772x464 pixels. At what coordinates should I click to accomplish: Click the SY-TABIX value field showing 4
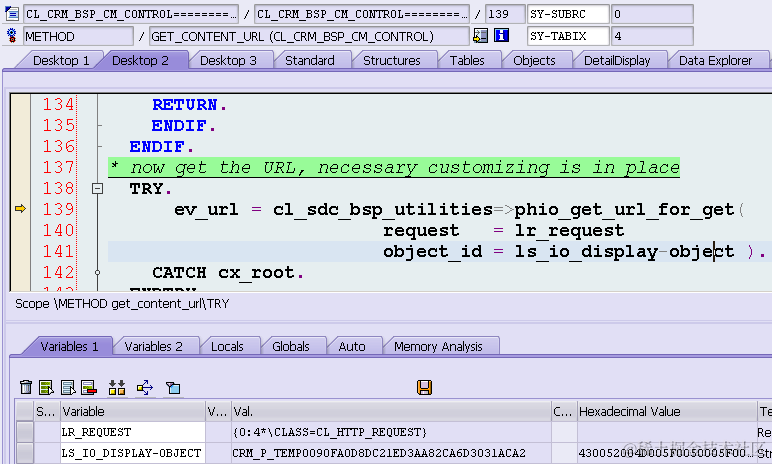[x=652, y=36]
